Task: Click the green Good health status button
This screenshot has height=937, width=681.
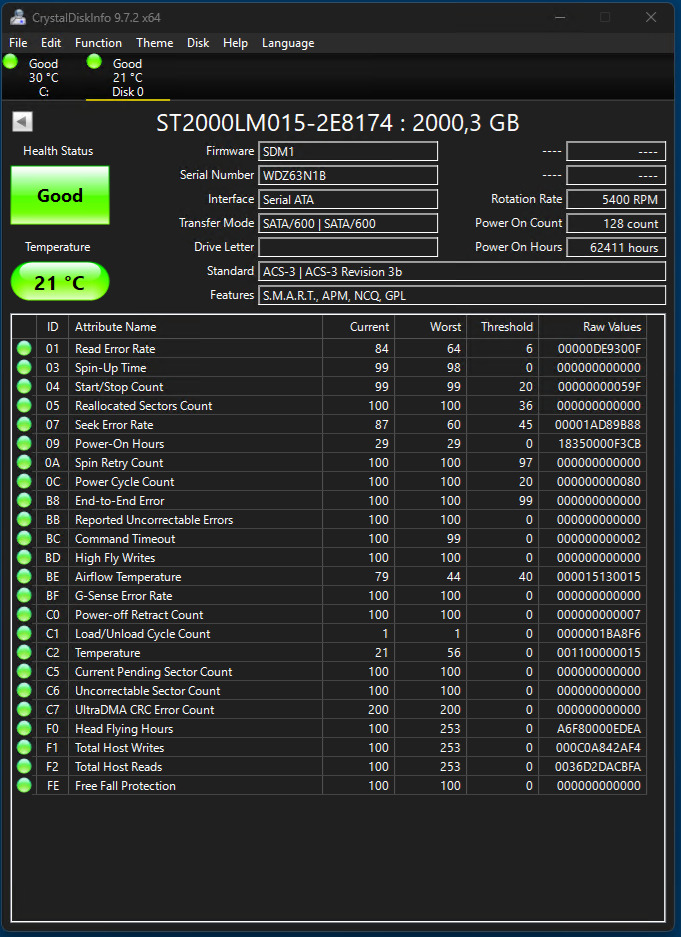Action: (x=60, y=195)
